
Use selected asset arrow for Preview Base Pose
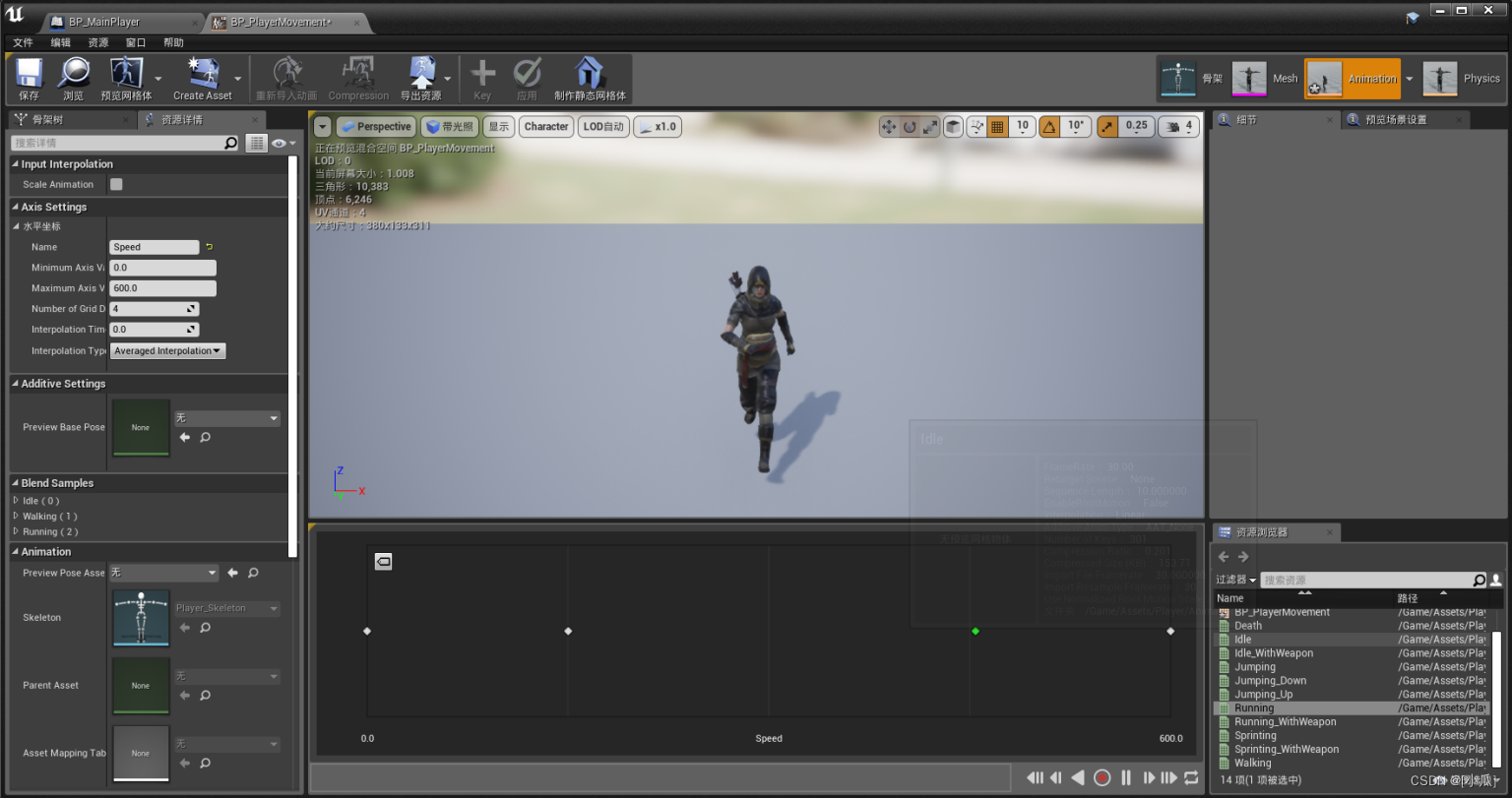(184, 437)
